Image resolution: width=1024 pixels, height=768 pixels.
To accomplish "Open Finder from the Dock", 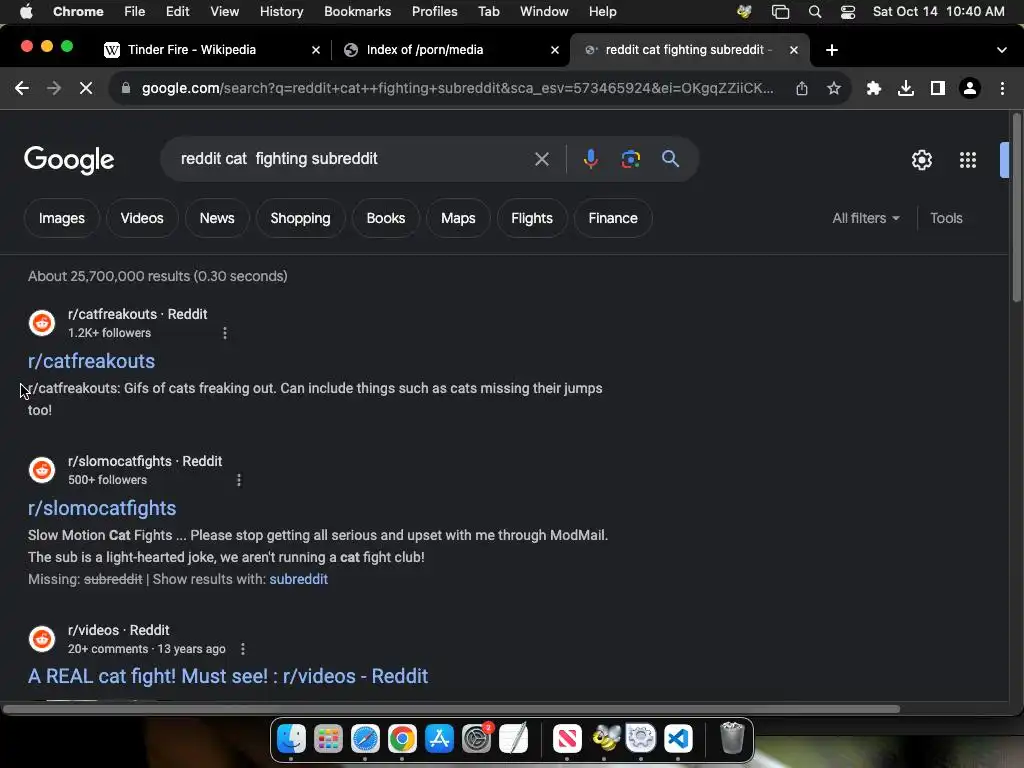I will click(291, 739).
